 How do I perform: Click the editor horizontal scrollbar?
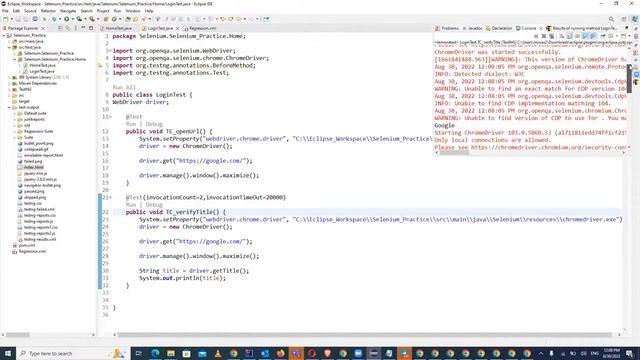pos(364,335)
